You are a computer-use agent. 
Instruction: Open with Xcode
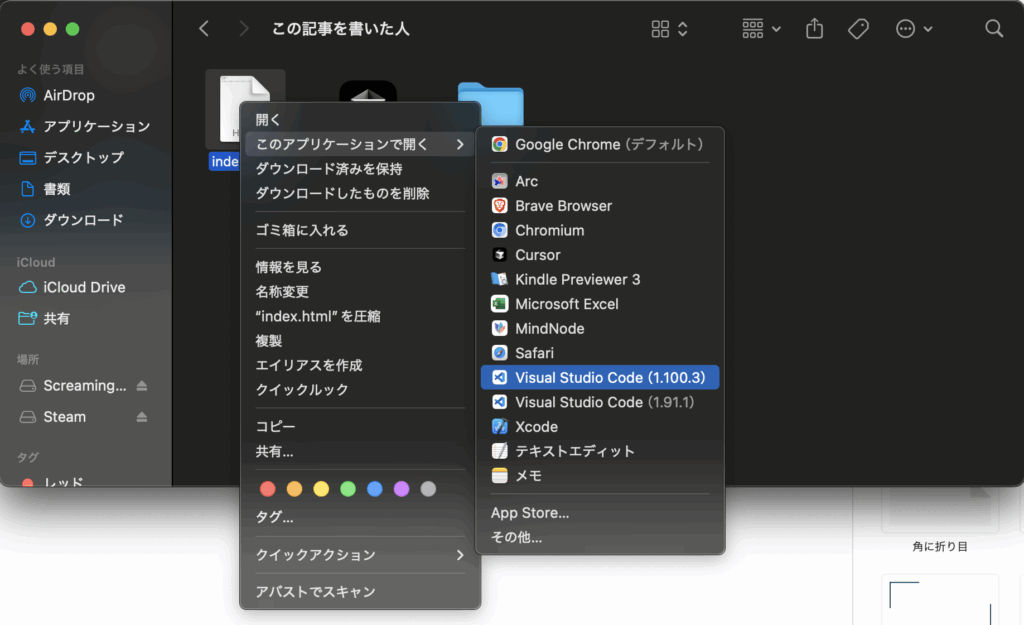[600, 426]
